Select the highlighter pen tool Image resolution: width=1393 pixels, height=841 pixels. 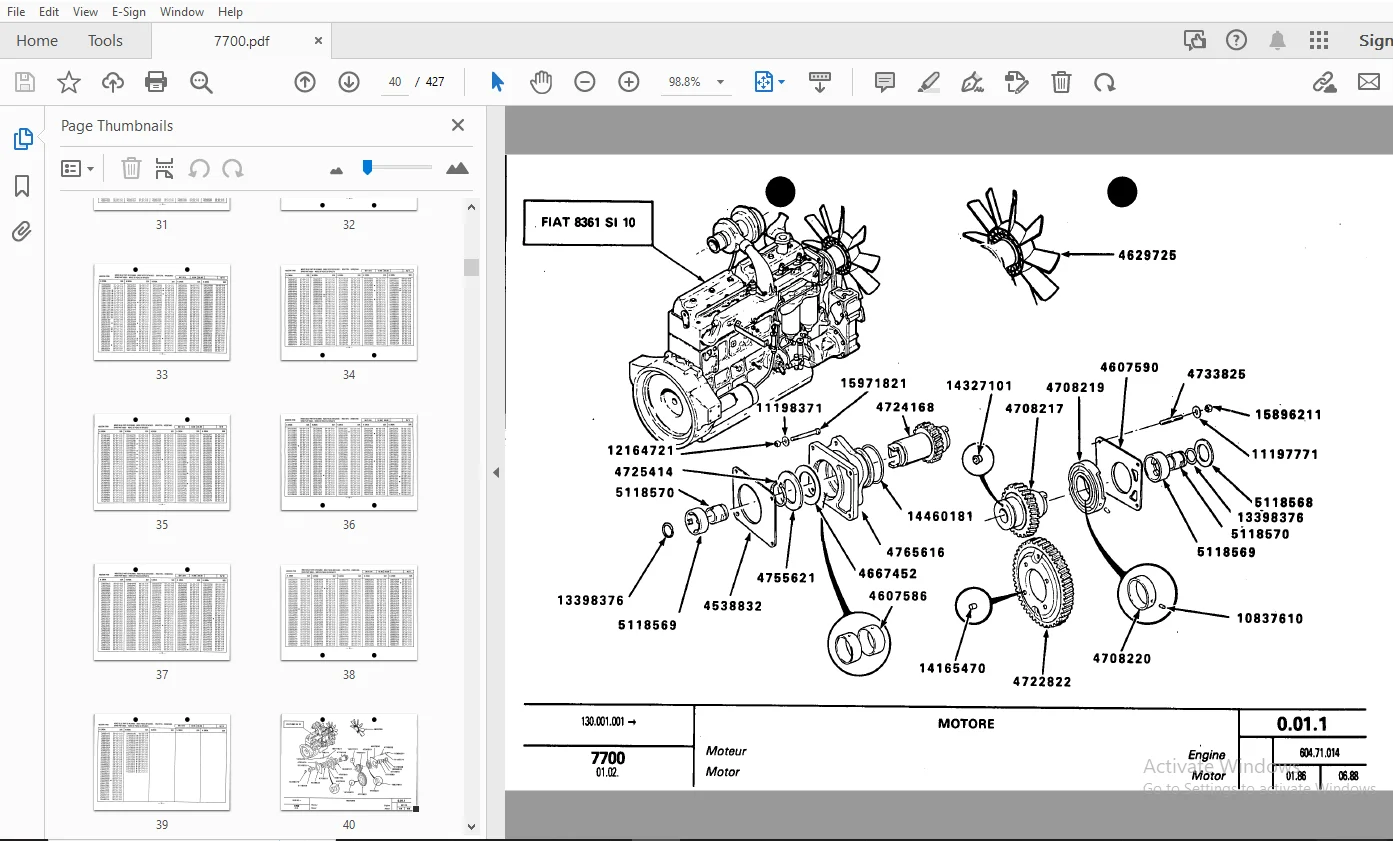click(929, 82)
